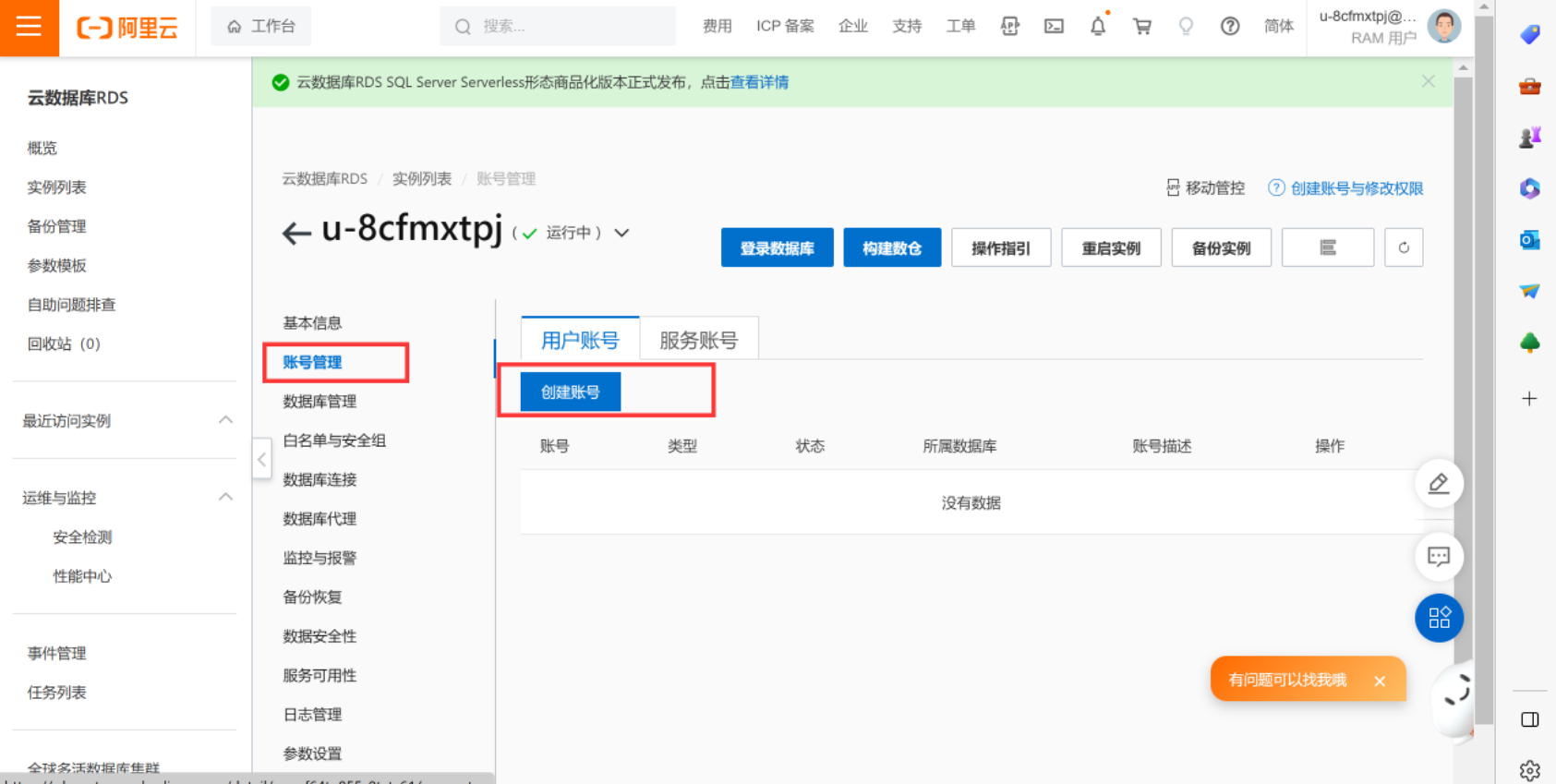1556x784 pixels.
Task: Open 安全检测 under 运维与监控
Action: coord(82,537)
